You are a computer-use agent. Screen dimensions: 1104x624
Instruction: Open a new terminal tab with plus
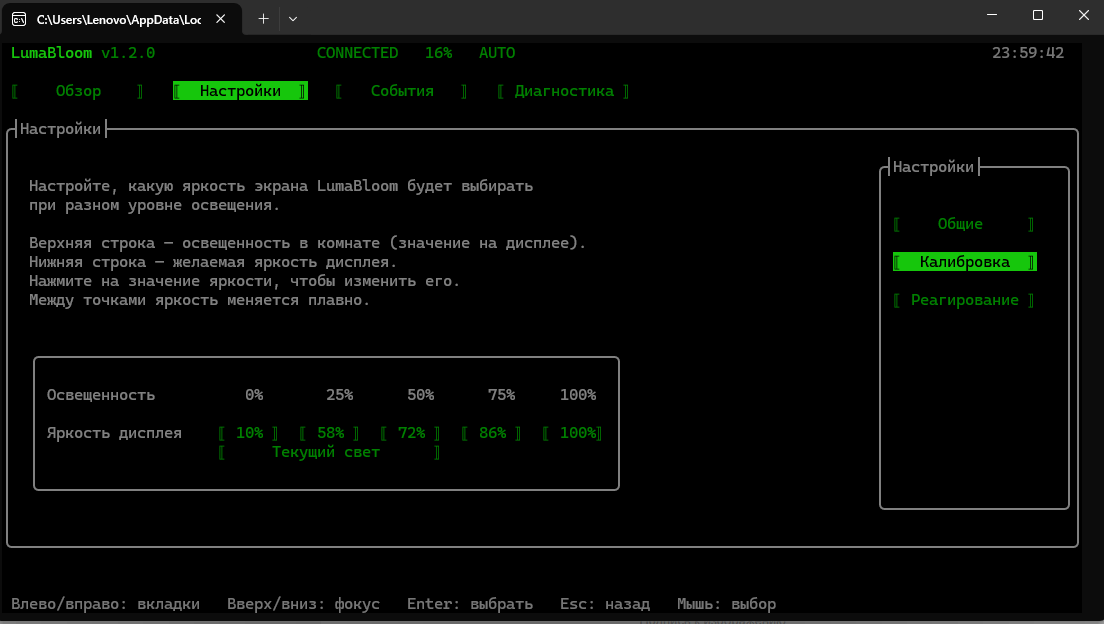tap(263, 19)
